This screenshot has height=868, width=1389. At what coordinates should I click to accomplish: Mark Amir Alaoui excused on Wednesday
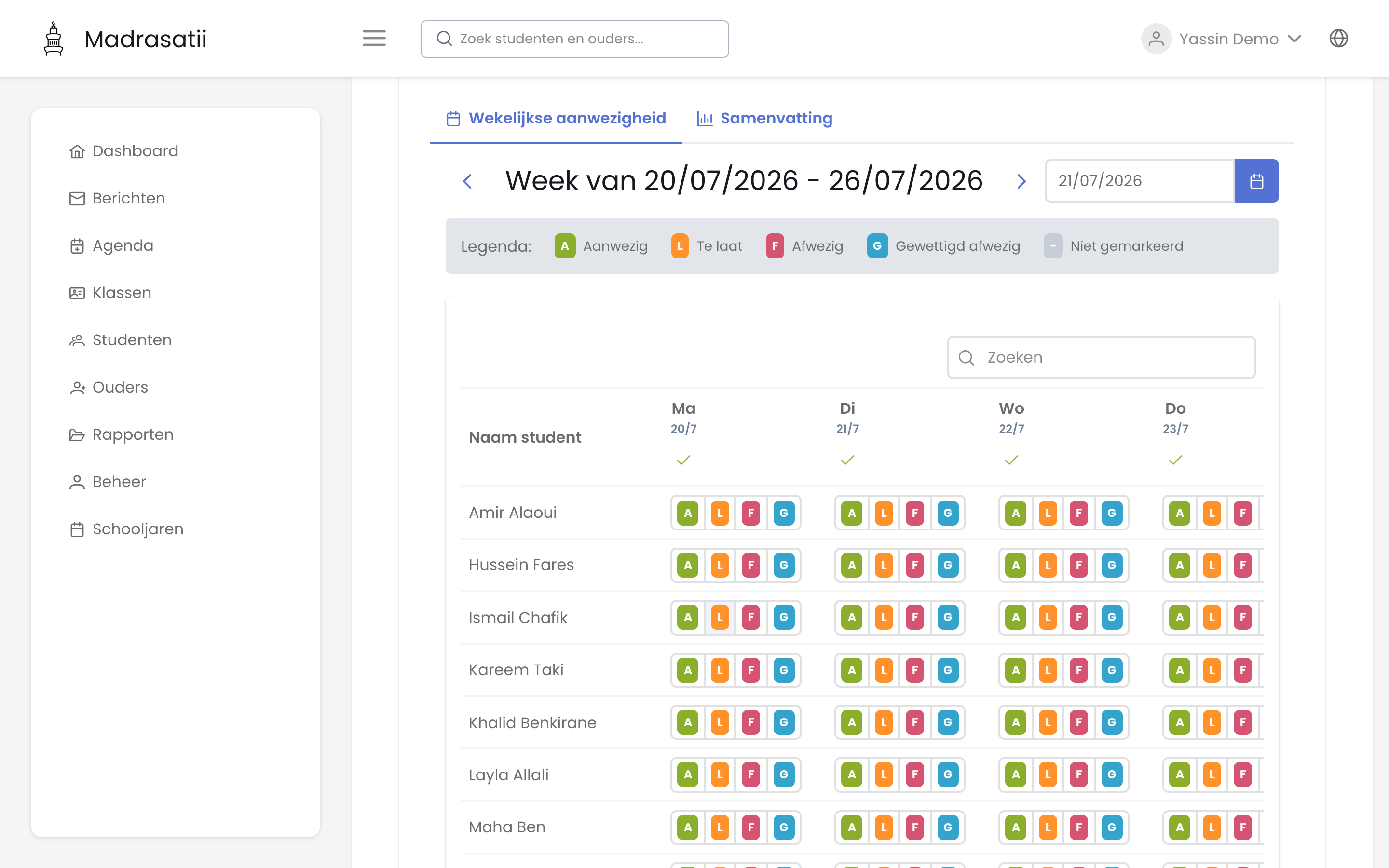point(1112,513)
